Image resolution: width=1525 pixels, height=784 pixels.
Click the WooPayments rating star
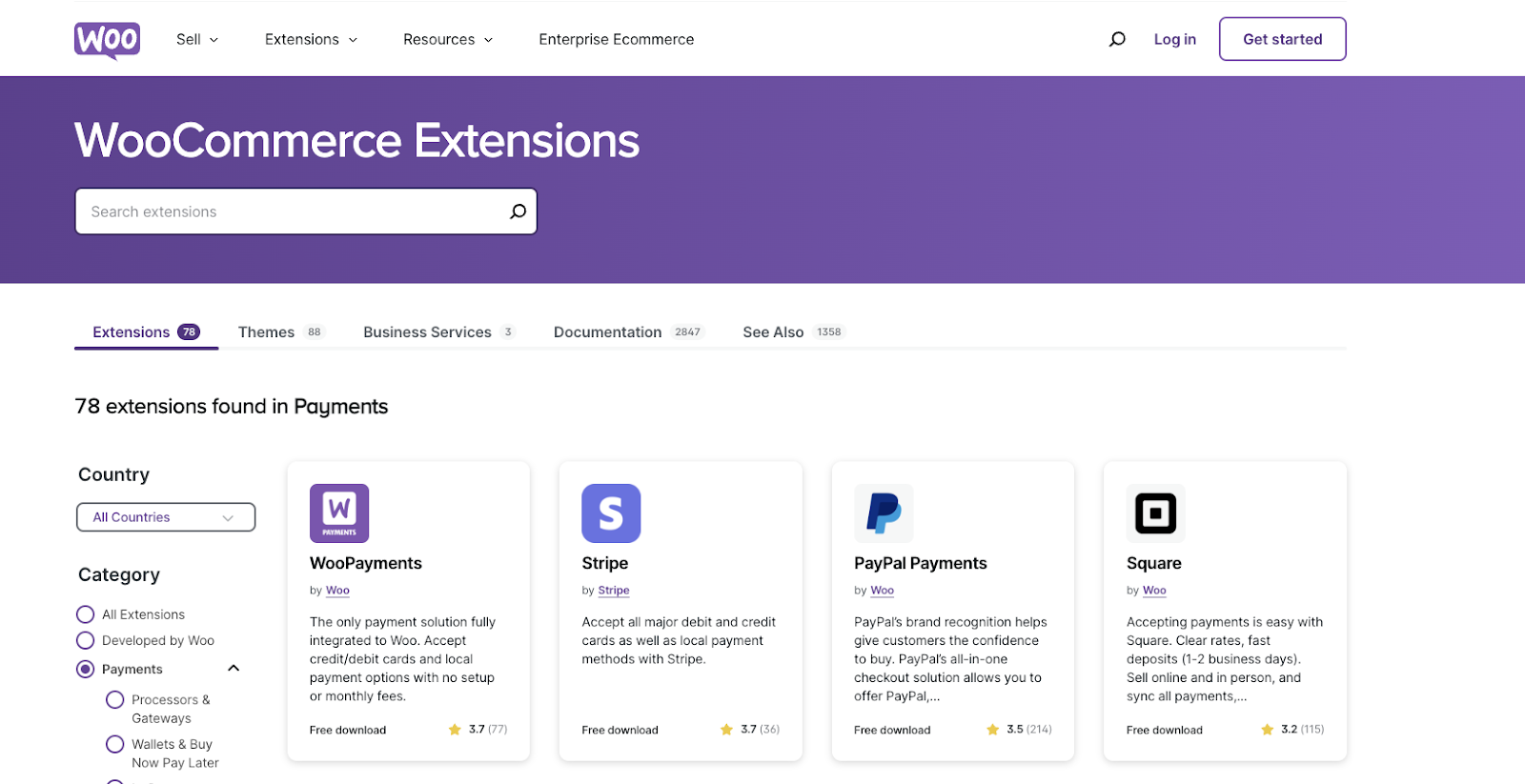455,730
